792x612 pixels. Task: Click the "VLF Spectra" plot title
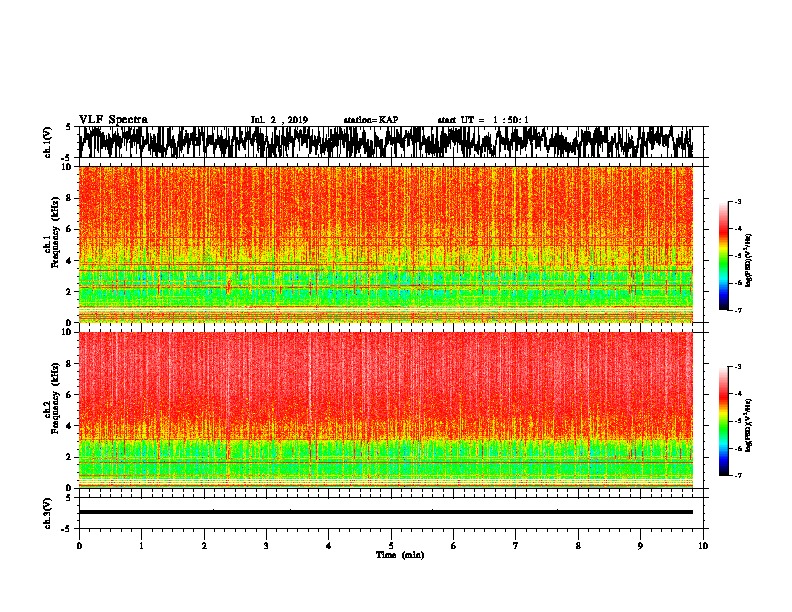113,119
